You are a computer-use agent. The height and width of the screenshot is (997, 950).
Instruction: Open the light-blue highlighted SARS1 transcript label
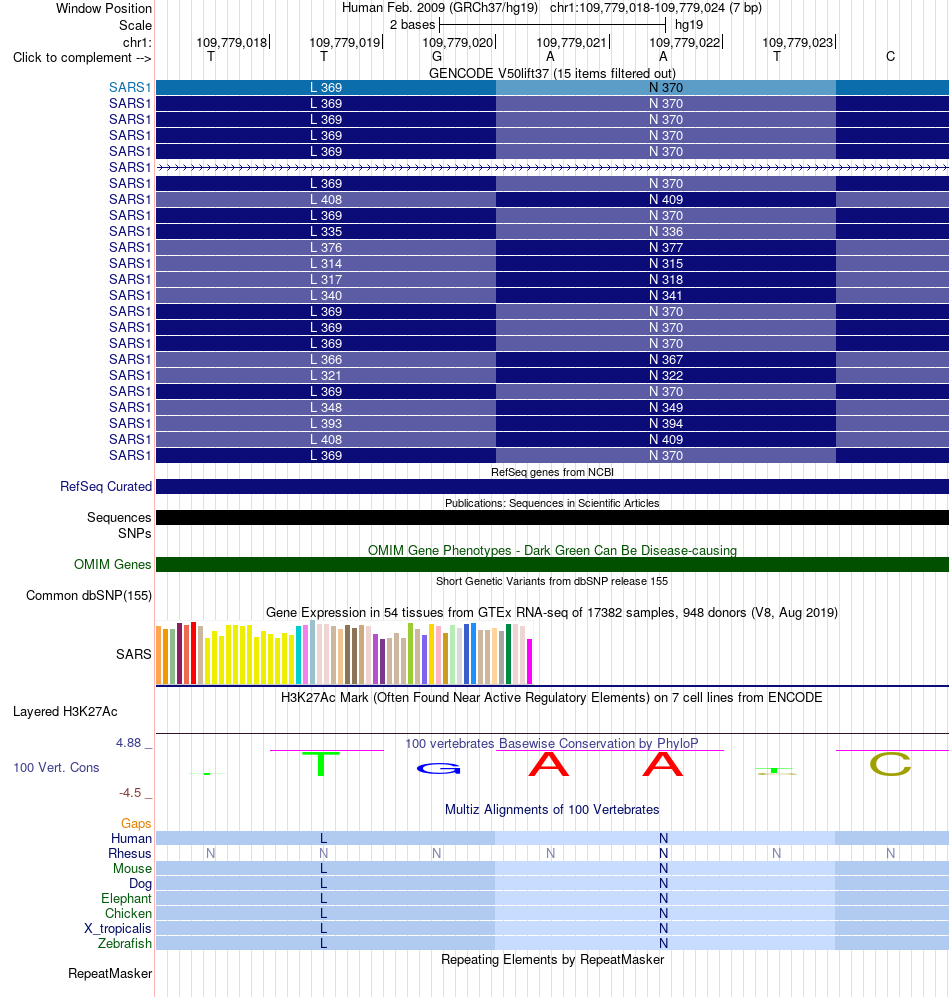[130, 87]
